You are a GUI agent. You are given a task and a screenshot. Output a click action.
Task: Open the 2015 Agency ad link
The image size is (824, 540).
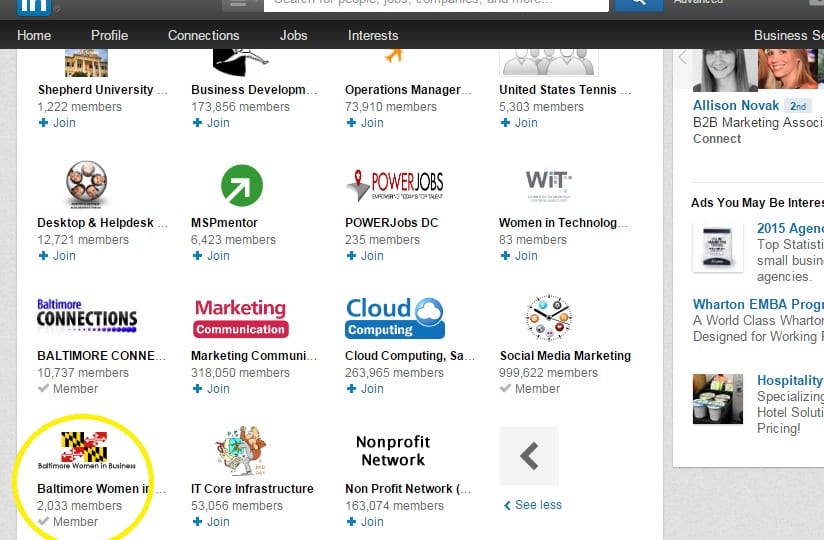coord(790,228)
